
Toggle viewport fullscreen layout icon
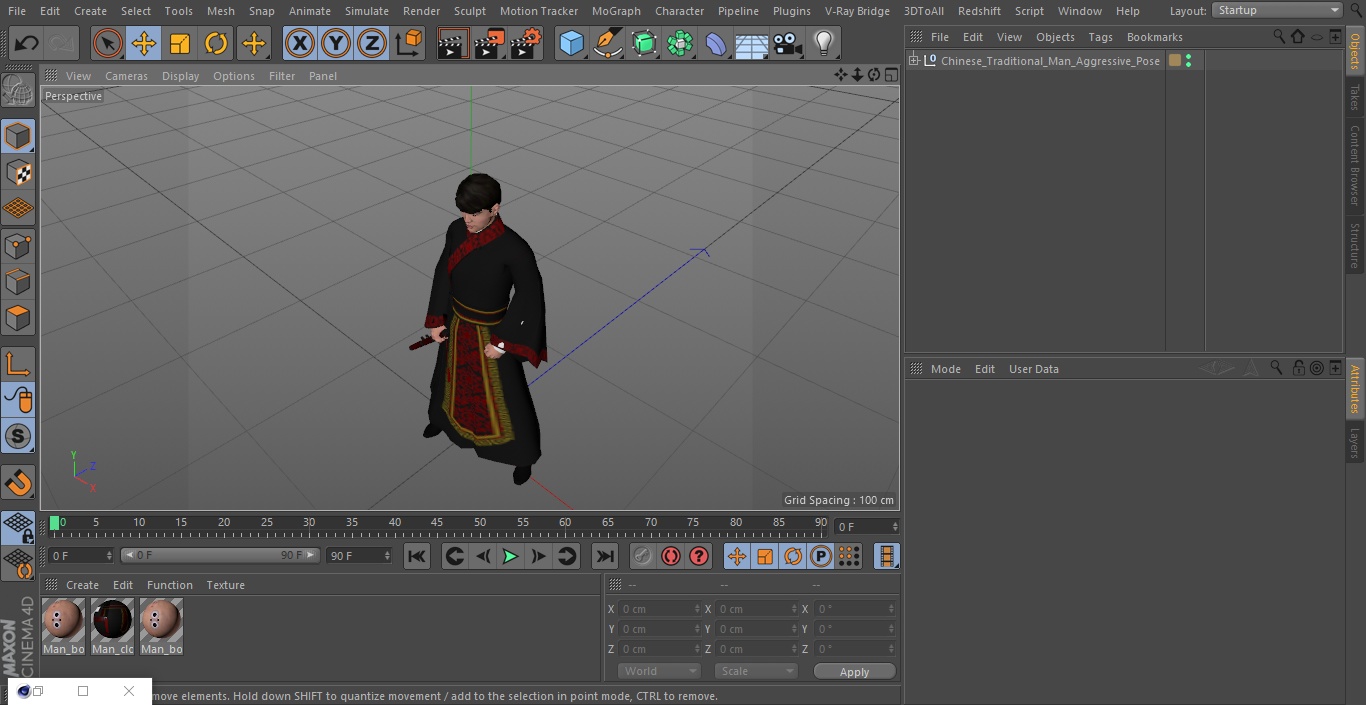890,75
